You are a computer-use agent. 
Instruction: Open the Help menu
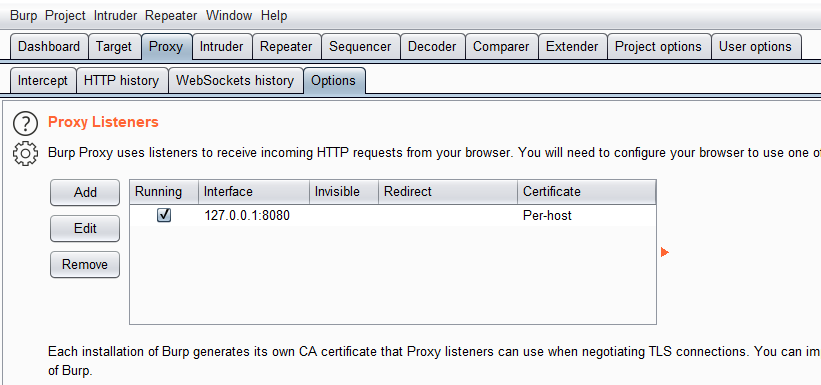[x=274, y=16]
